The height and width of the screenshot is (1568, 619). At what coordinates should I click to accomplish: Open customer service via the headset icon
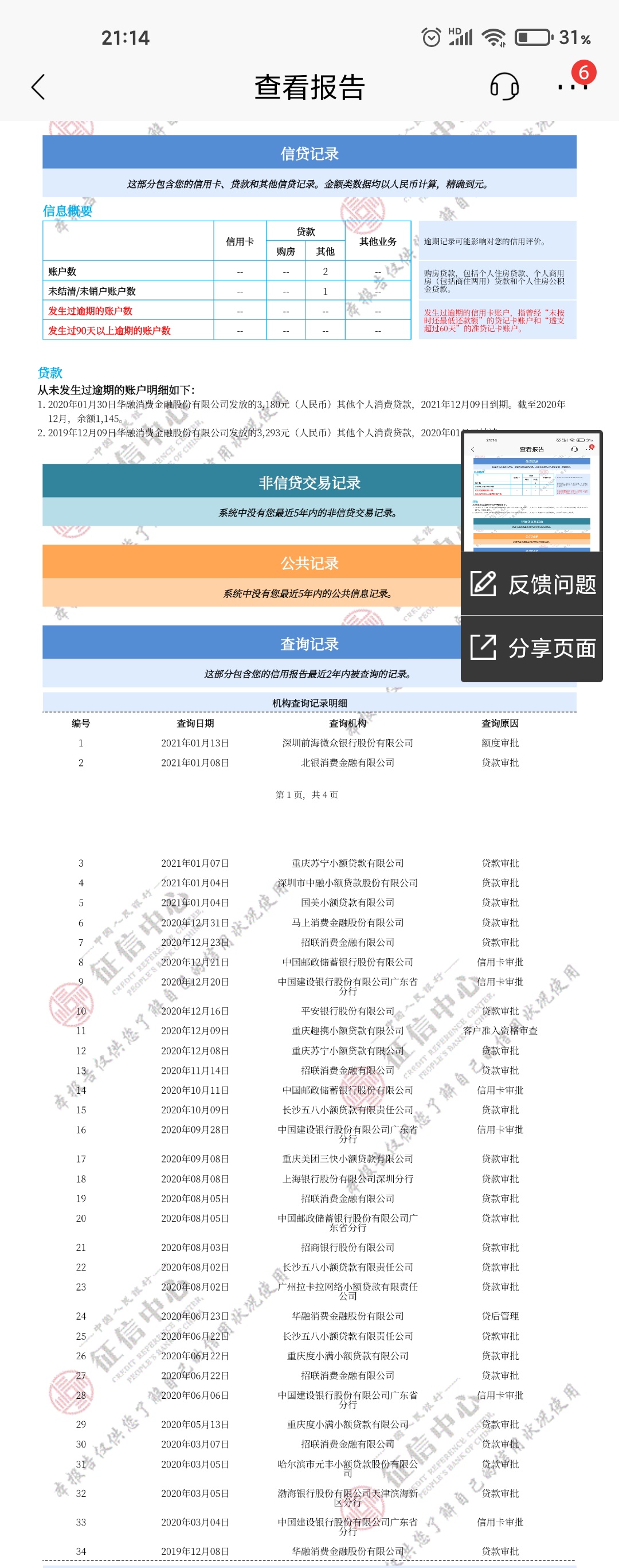coord(504,87)
